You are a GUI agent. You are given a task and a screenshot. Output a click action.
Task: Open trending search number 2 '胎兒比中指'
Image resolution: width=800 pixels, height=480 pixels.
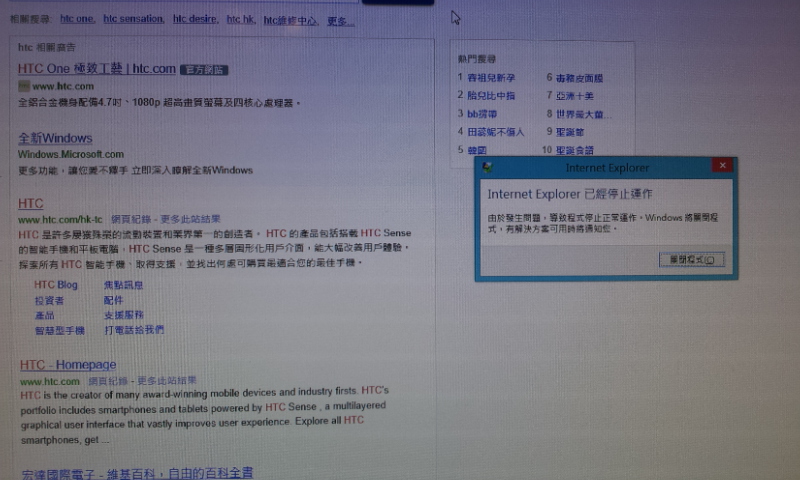tap(491, 95)
